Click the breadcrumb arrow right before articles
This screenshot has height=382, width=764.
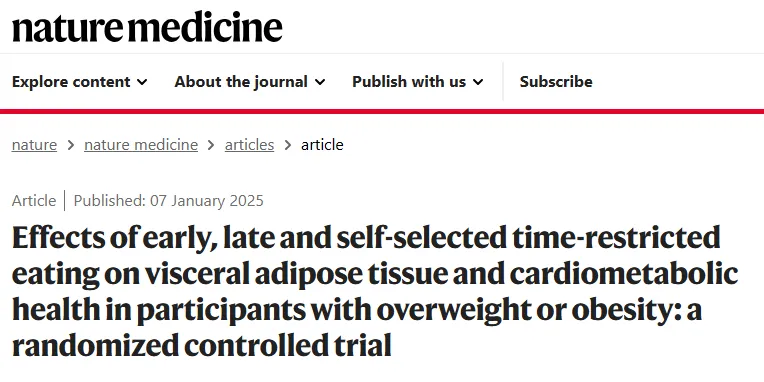pyautogui.click(x=211, y=145)
